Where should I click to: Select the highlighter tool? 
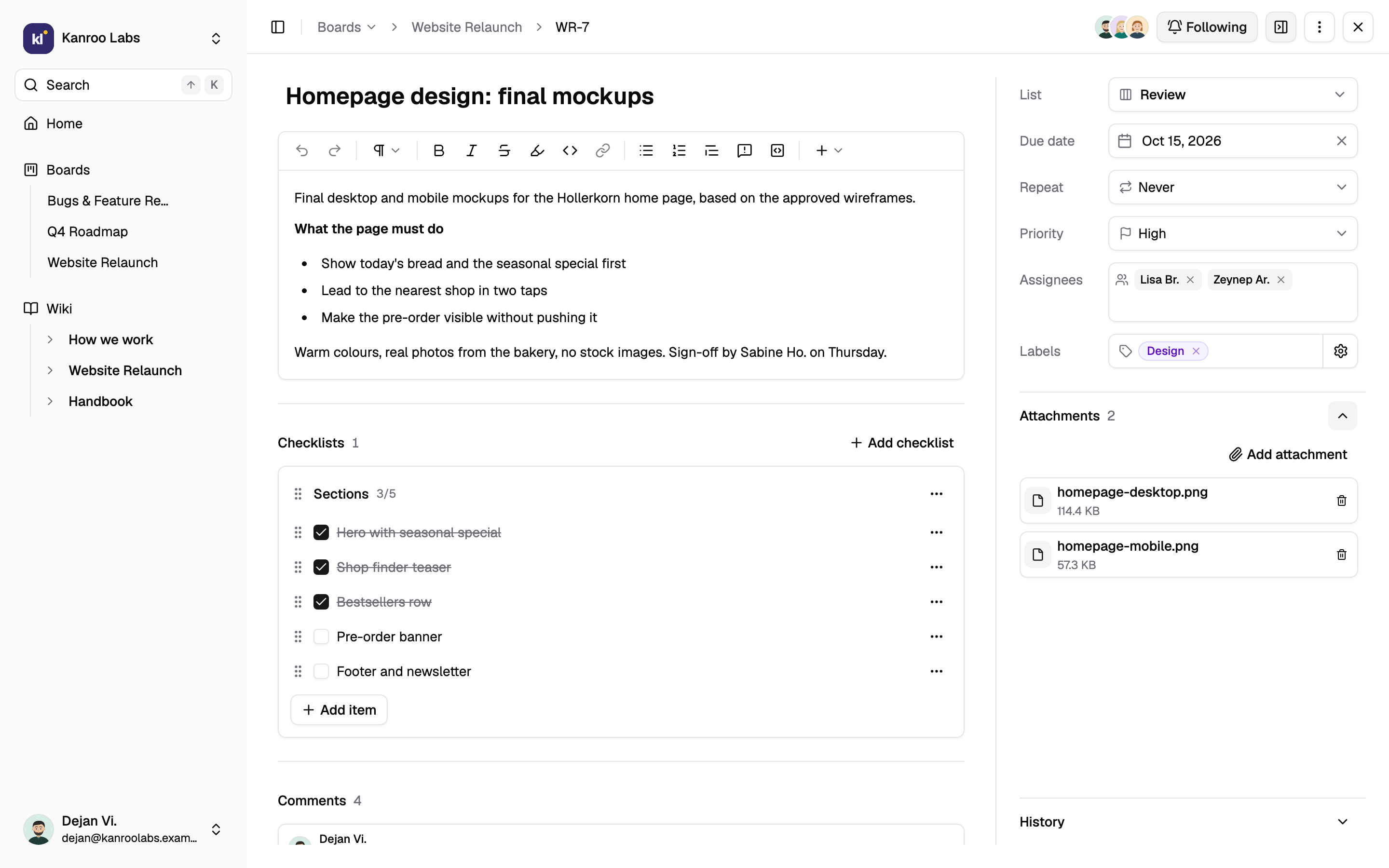537,150
